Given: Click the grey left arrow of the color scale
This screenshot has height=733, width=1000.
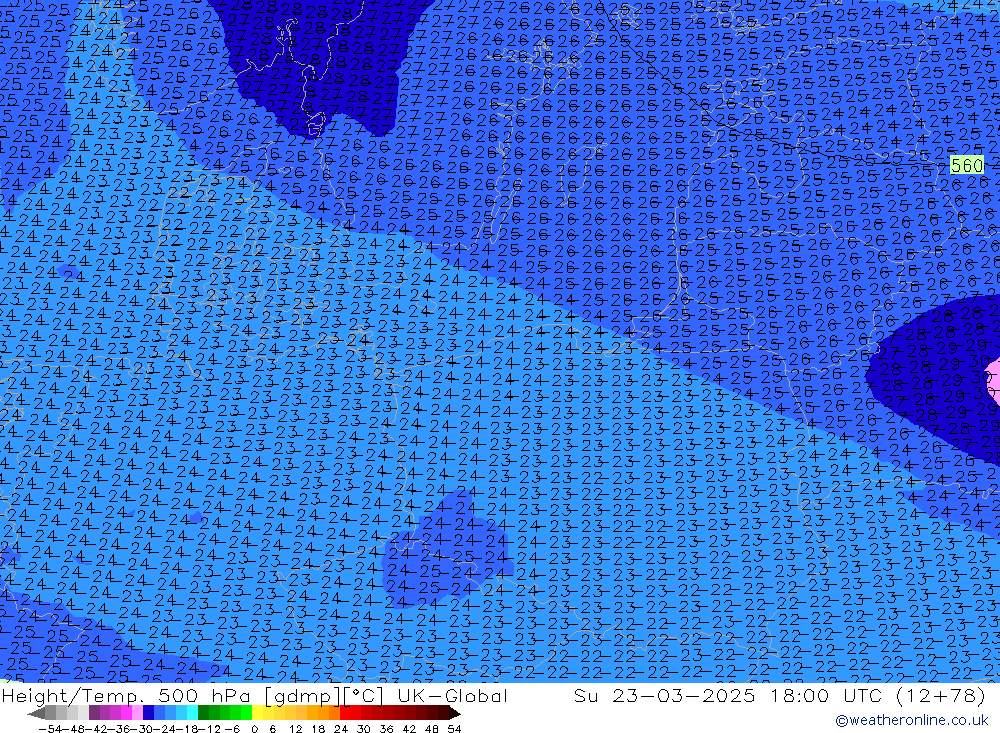Looking at the screenshot, I should tap(36, 713).
